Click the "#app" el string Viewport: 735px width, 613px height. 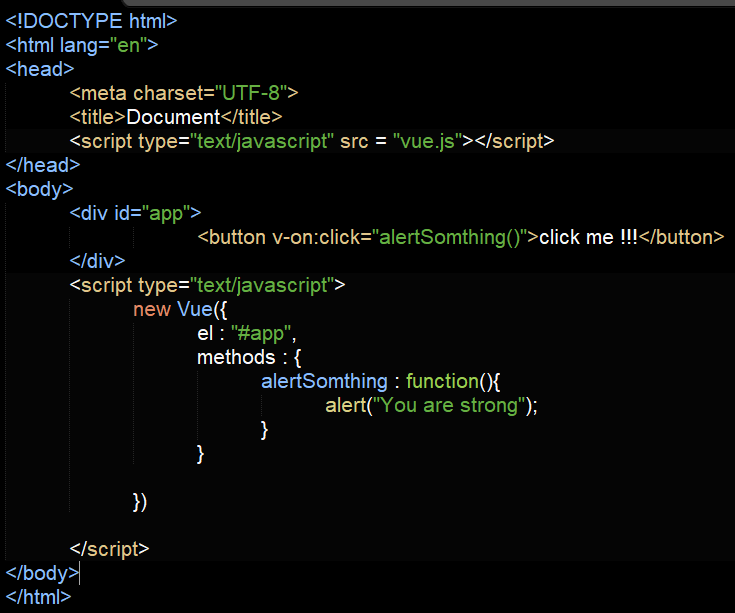(261, 334)
